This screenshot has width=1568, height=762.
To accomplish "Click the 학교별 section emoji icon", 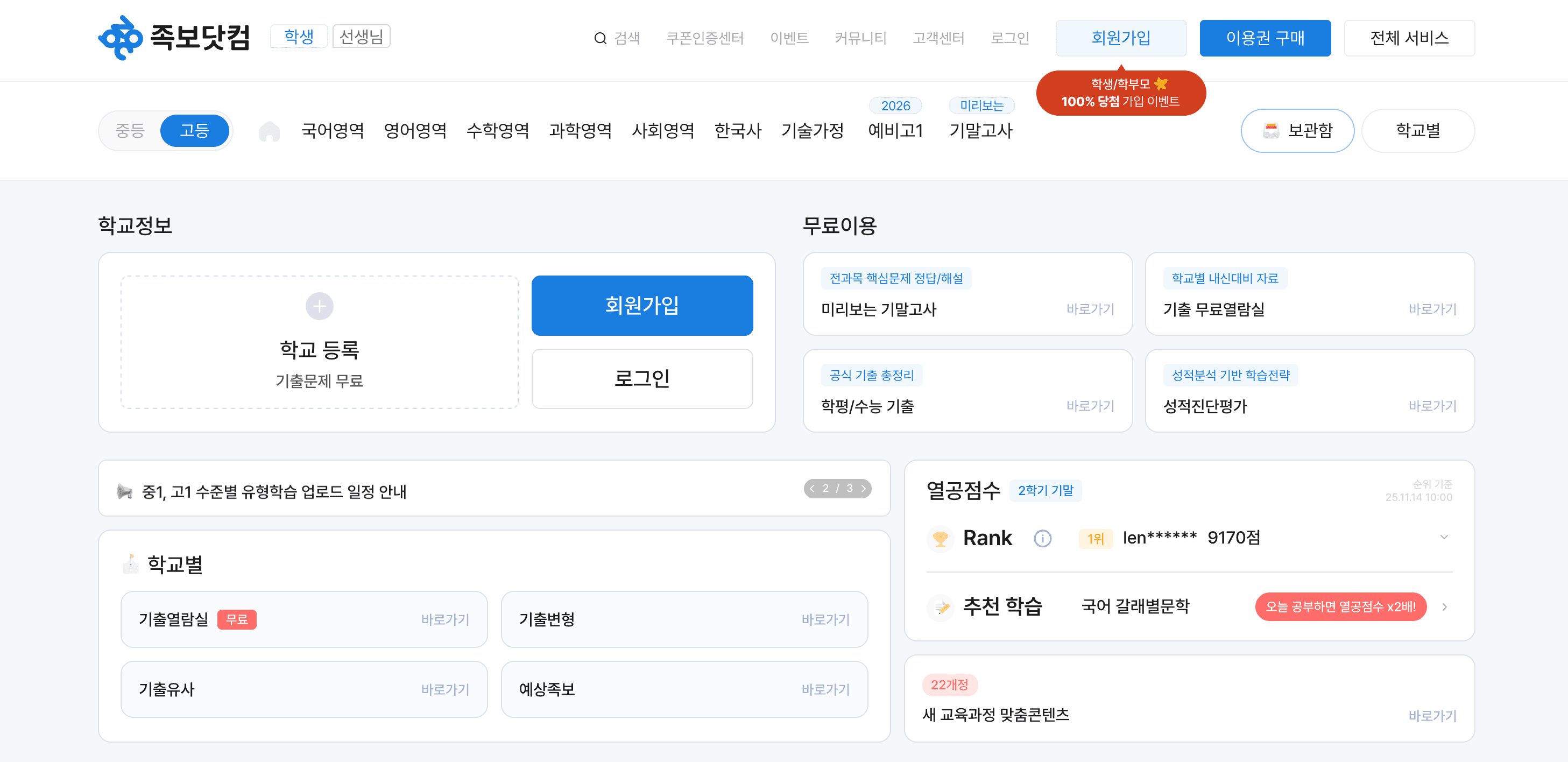I will click(130, 563).
